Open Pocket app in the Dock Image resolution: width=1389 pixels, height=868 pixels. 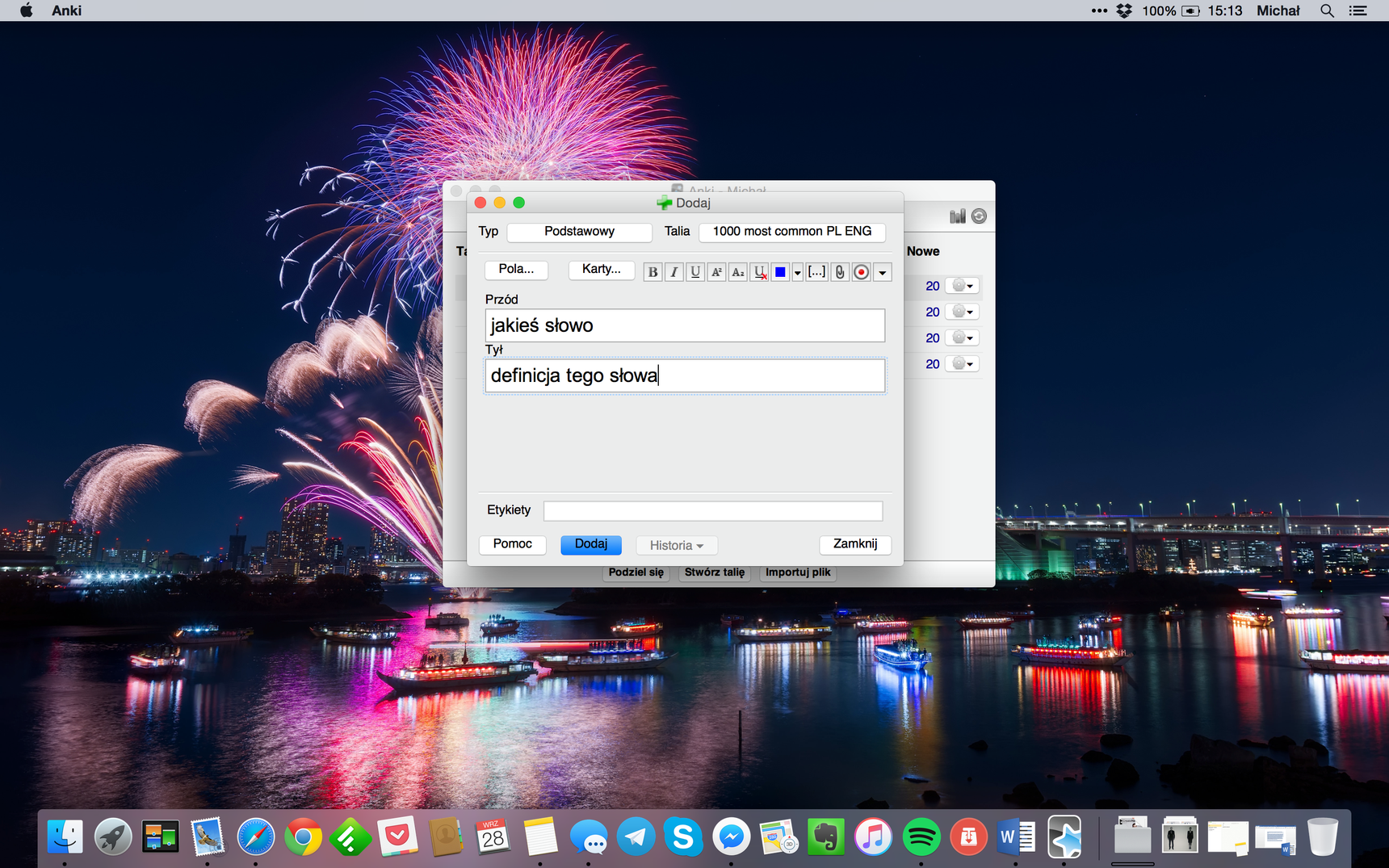click(397, 837)
